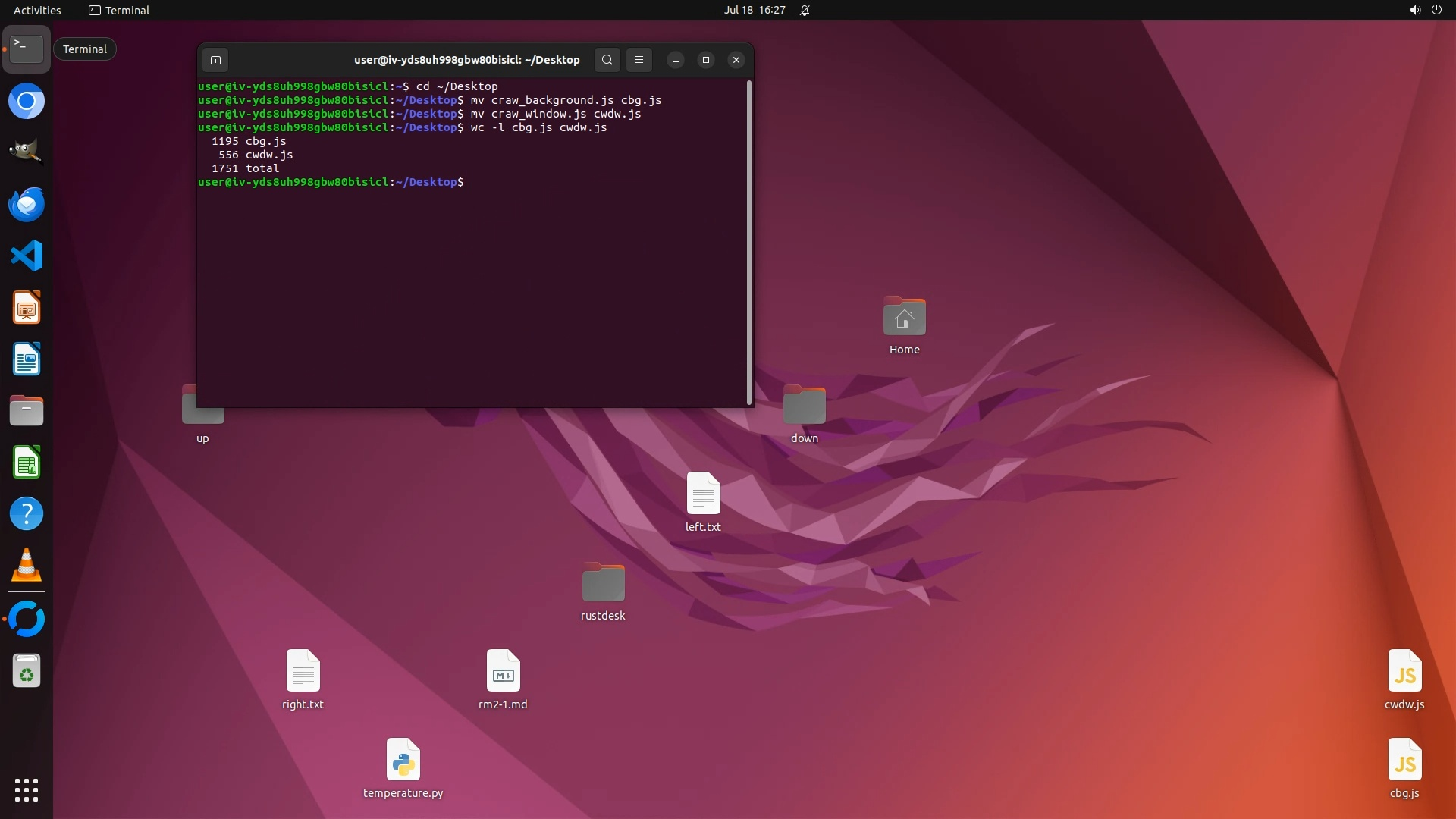Launch VLC media player from dock
The width and height of the screenshot is (1456, 819).
[27, 566]
